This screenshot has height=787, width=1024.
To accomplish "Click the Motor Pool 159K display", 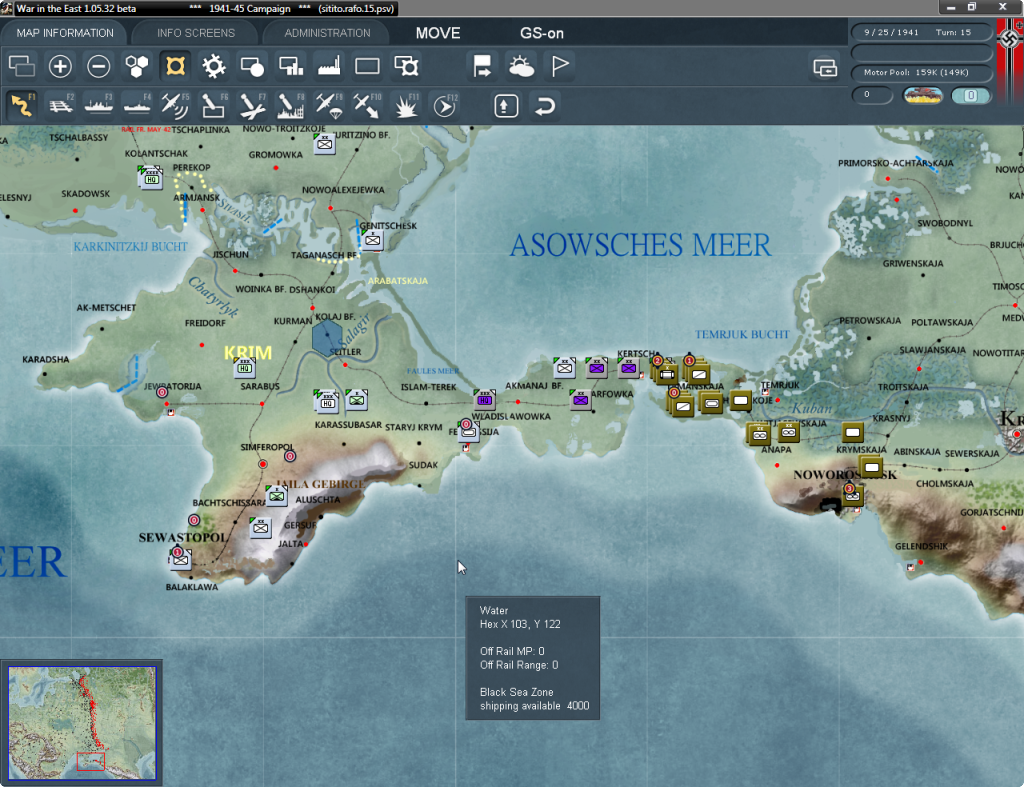I will 921,72.
